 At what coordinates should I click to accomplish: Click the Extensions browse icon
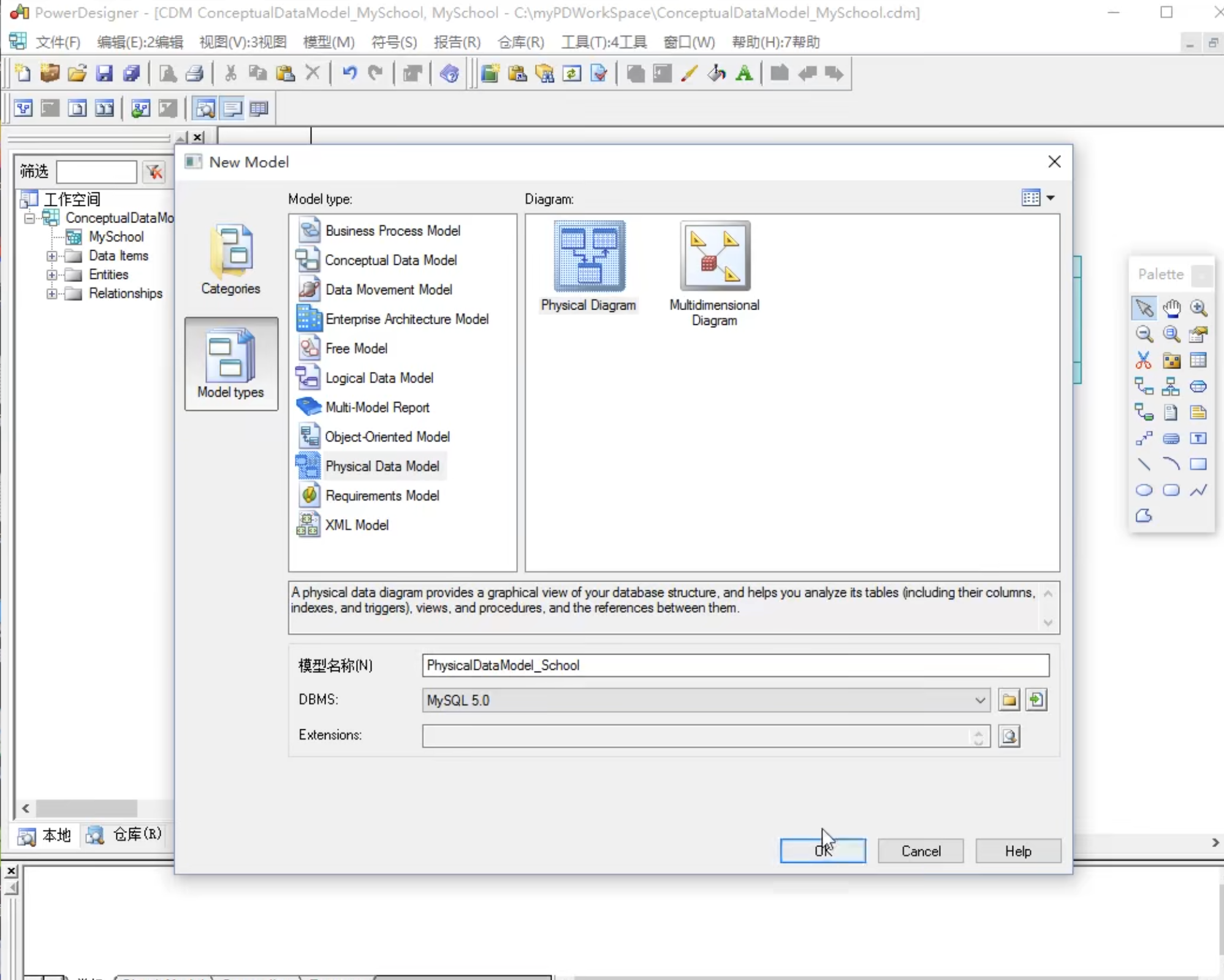[x=1009, y=735]
